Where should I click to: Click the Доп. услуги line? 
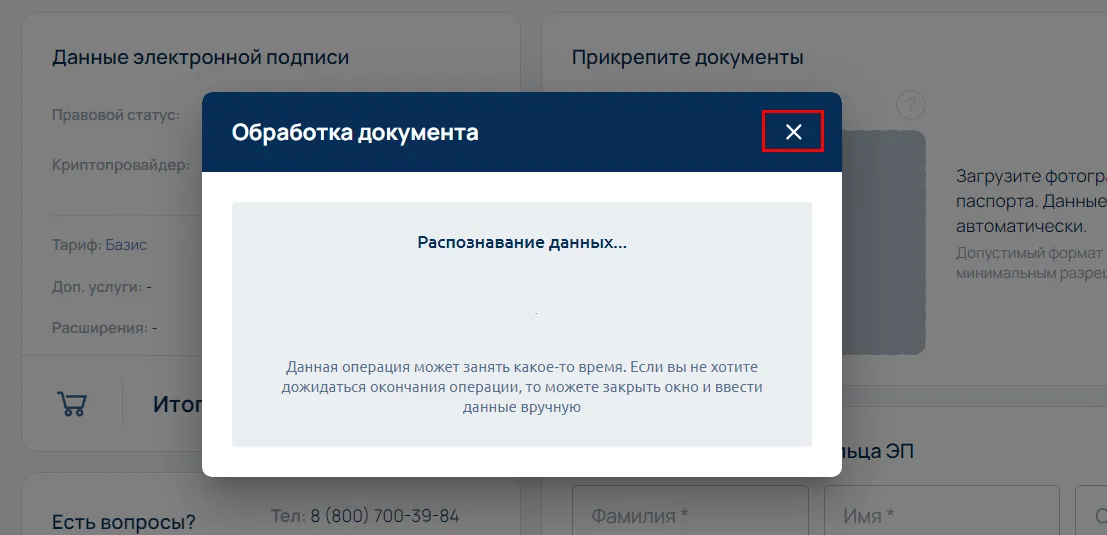click(x=101, y=286)
